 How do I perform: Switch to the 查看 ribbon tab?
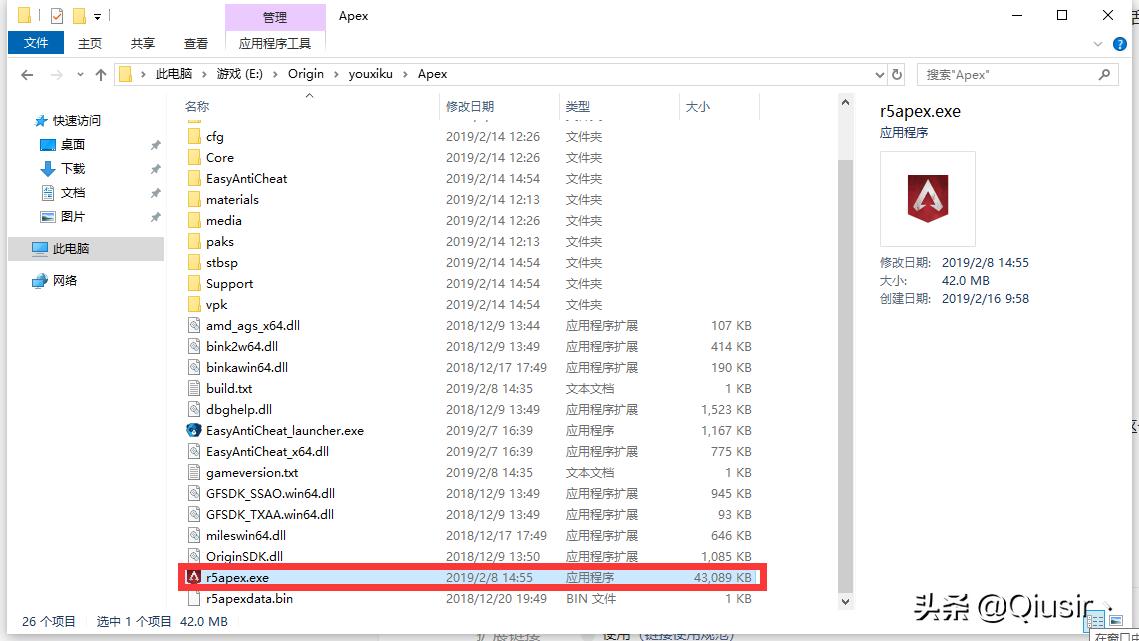(x=195, y=43)
